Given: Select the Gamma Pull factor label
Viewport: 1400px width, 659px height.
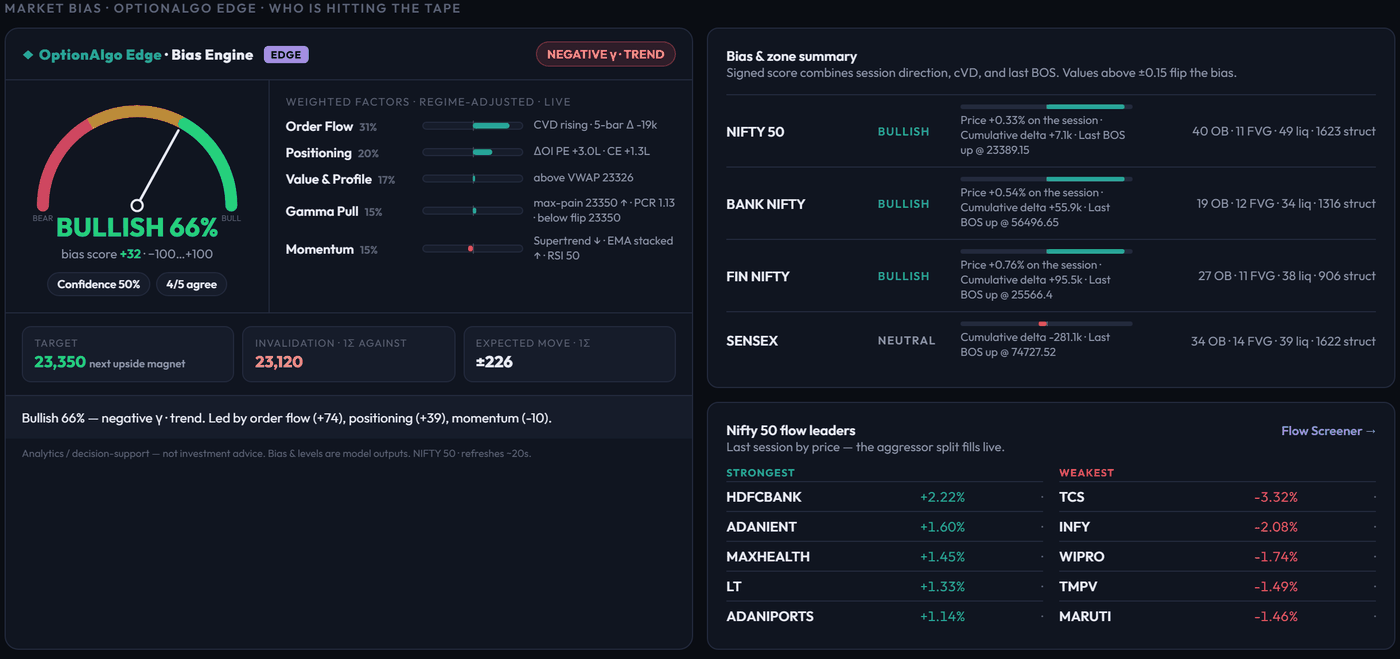Looking at the screenshot, I should coord(322,211).
